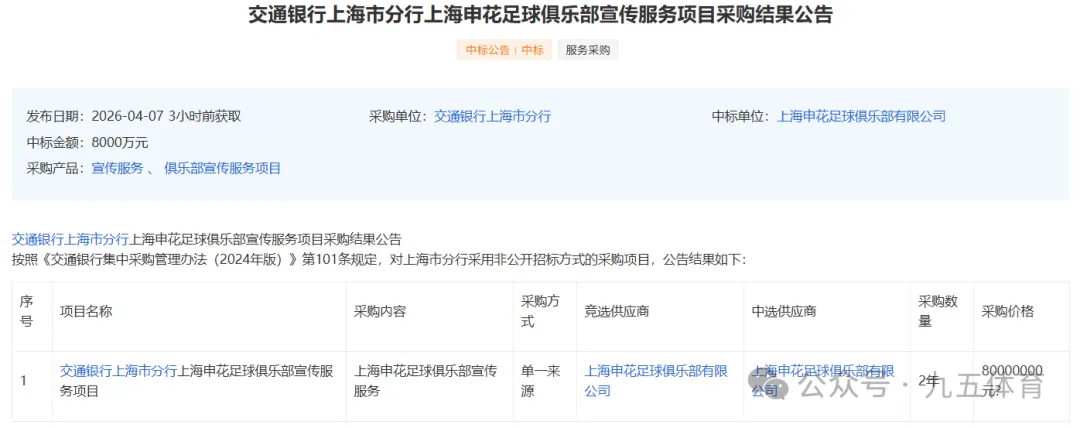Open 交通银行上海市分行 link beside 采购单位
The image size is (1080, 428).
click(x=492, y=116)
